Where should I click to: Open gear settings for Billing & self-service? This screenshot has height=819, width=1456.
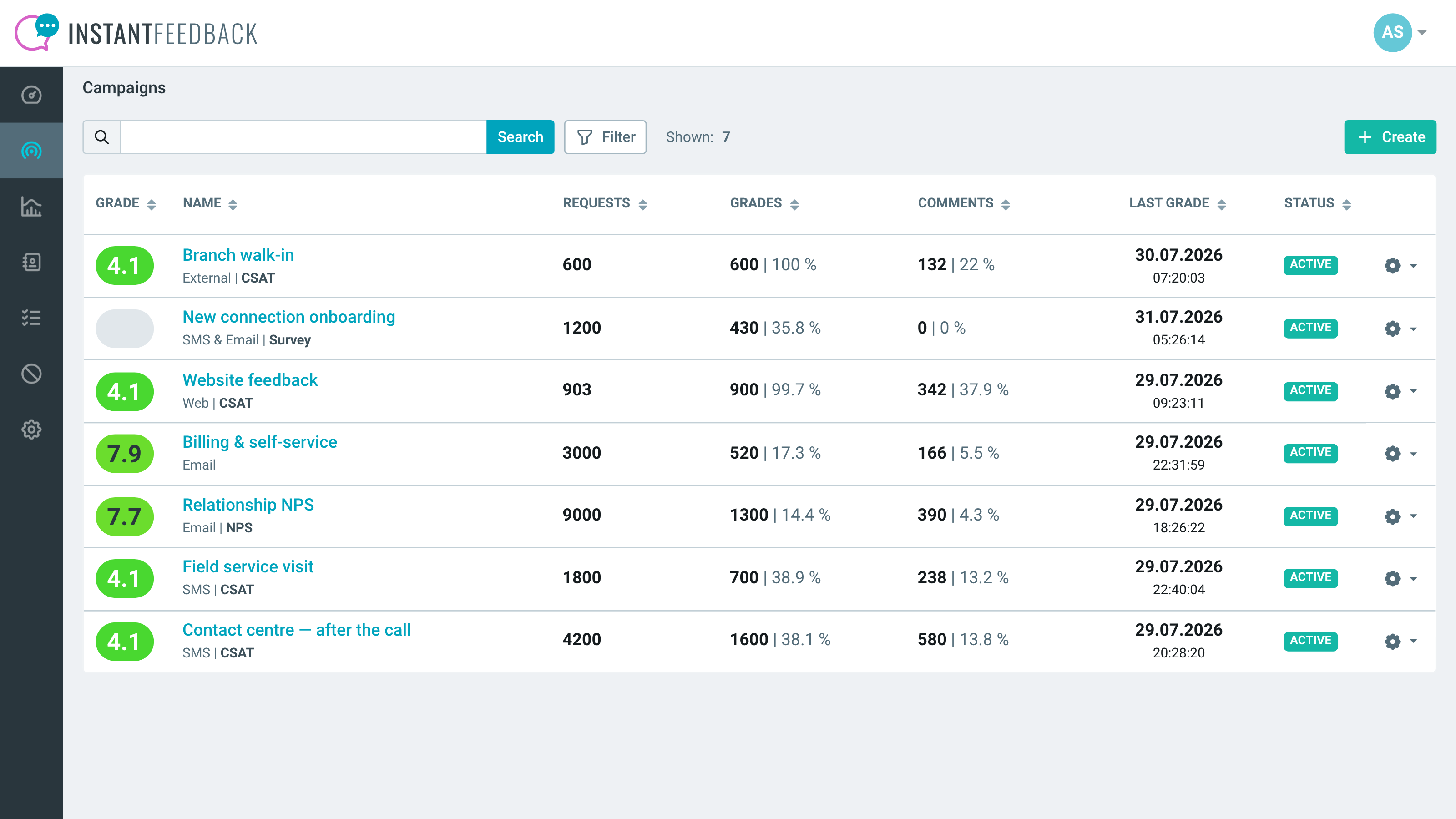point(1393,453)
